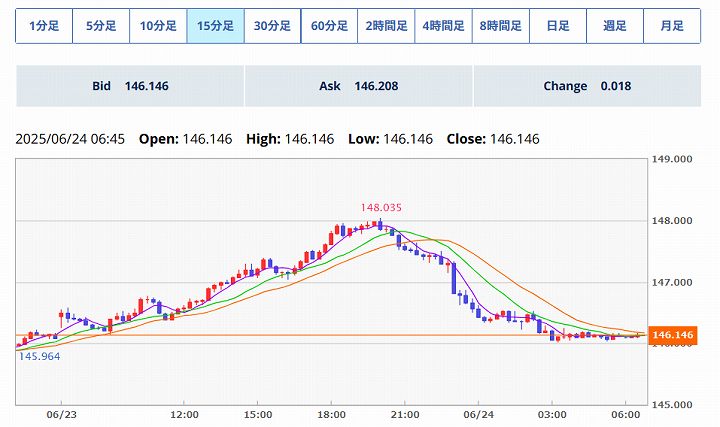Choose the 2時間足 tab
This screenshot has width=720, height=427.
point(386,26)
